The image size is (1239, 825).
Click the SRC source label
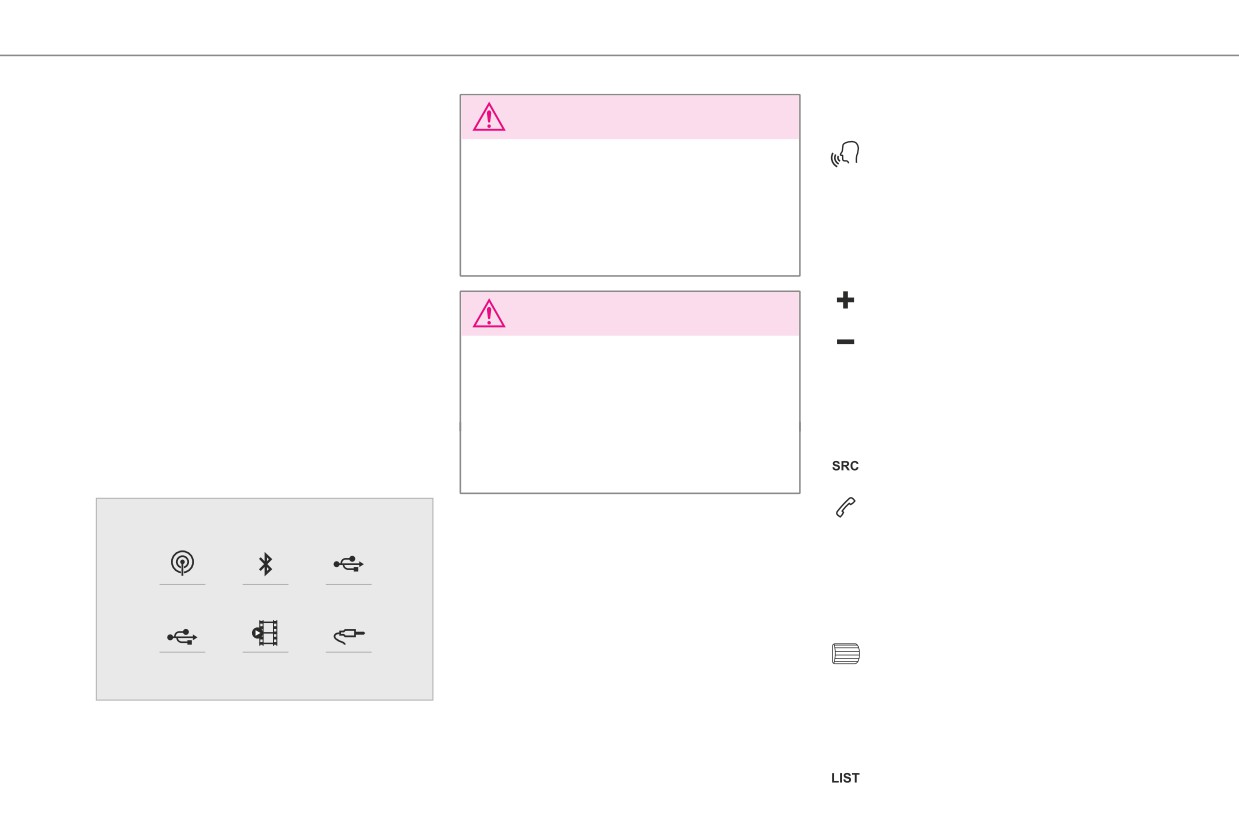coord(845,466)
